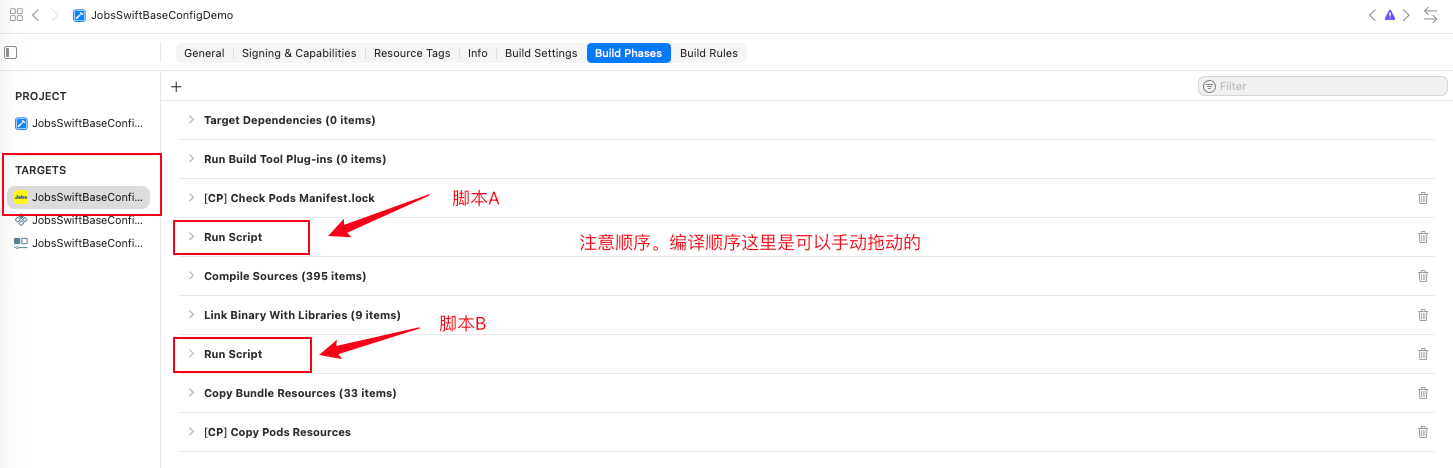Click 'Run Build Tool Plug-ins (0 items)' title

(295, 159)
